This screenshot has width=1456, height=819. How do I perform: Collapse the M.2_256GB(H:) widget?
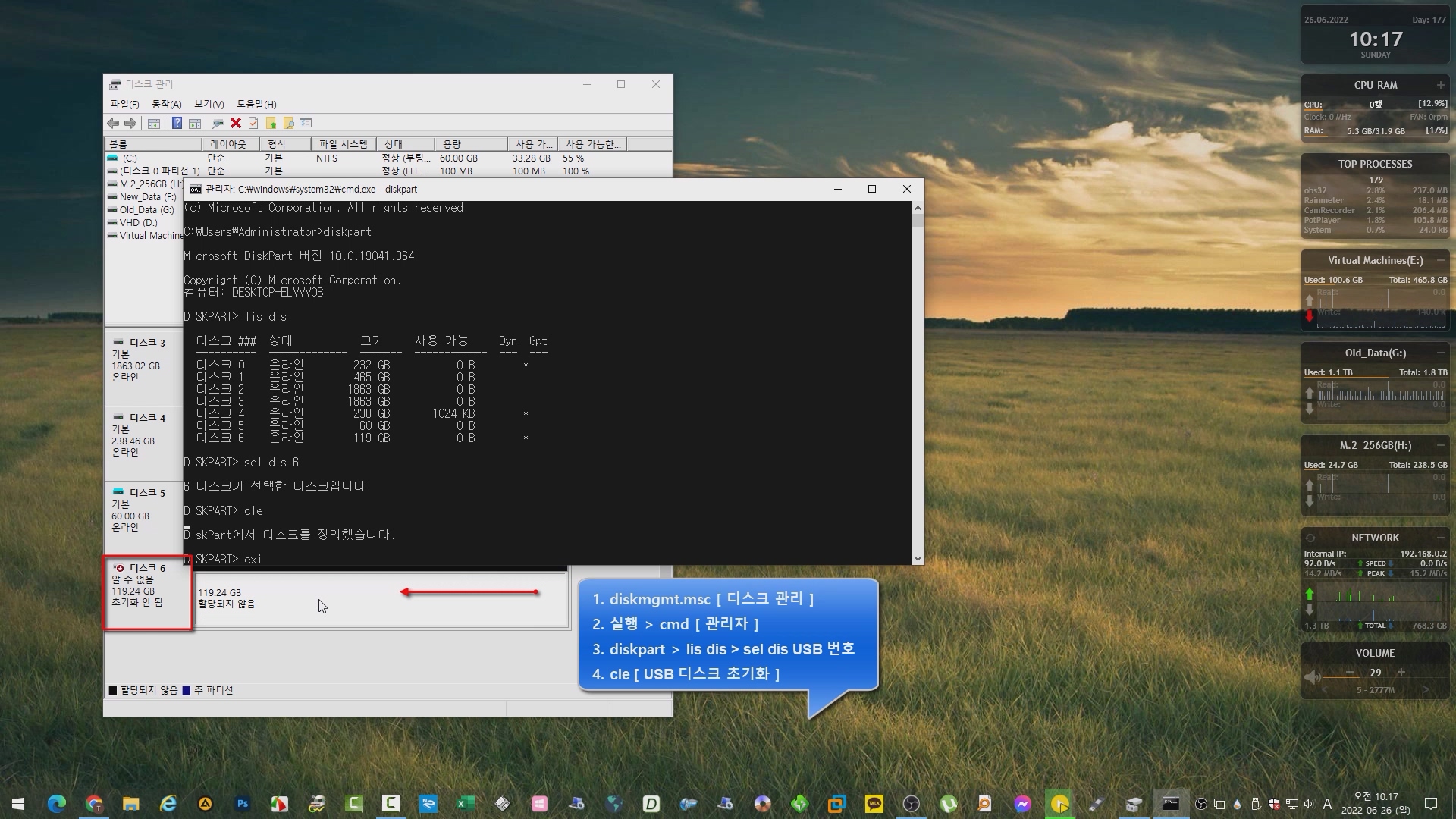[x=1440, y=445]
